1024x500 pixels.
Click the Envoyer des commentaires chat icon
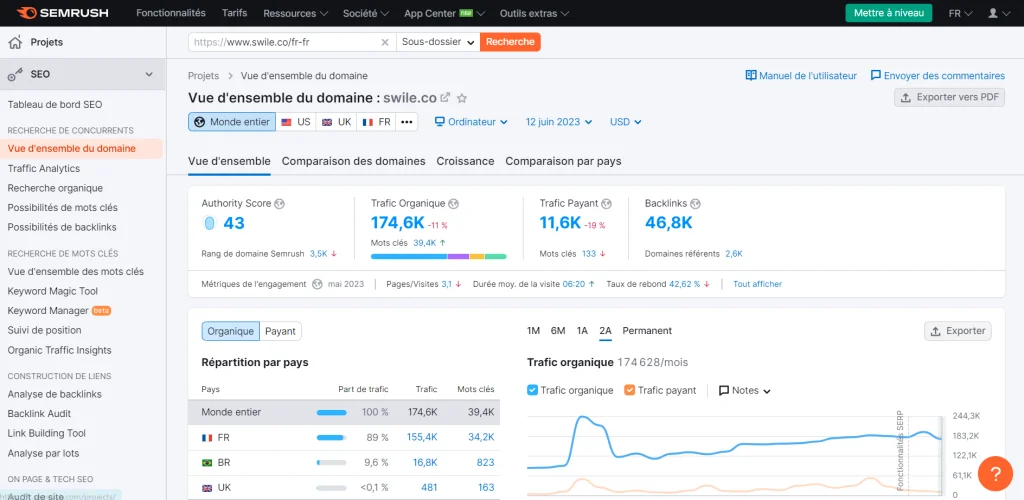(876, 76)
